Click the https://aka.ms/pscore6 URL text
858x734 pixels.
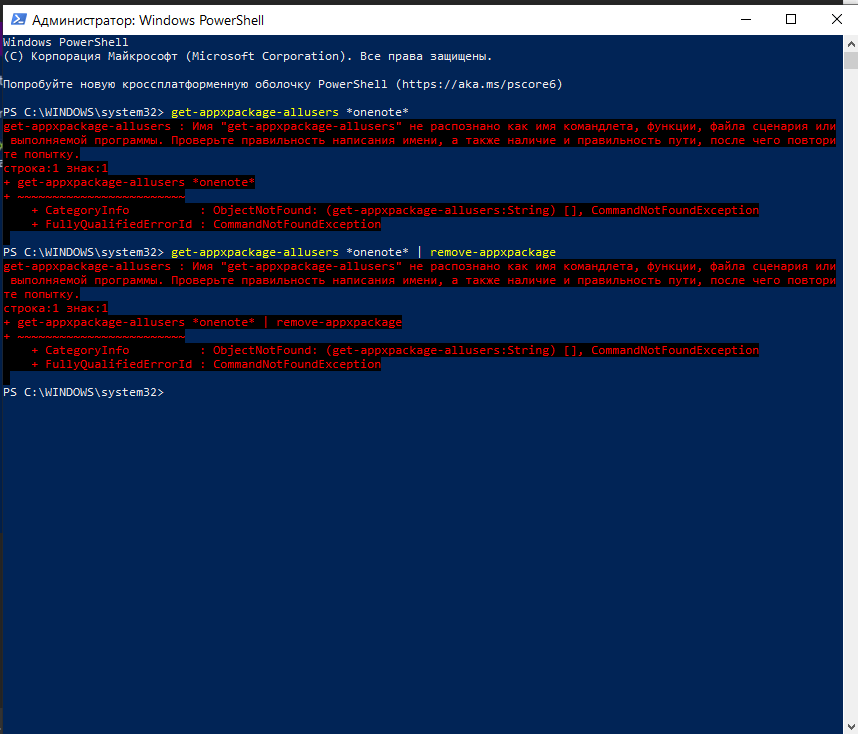(x=479, y=84)
